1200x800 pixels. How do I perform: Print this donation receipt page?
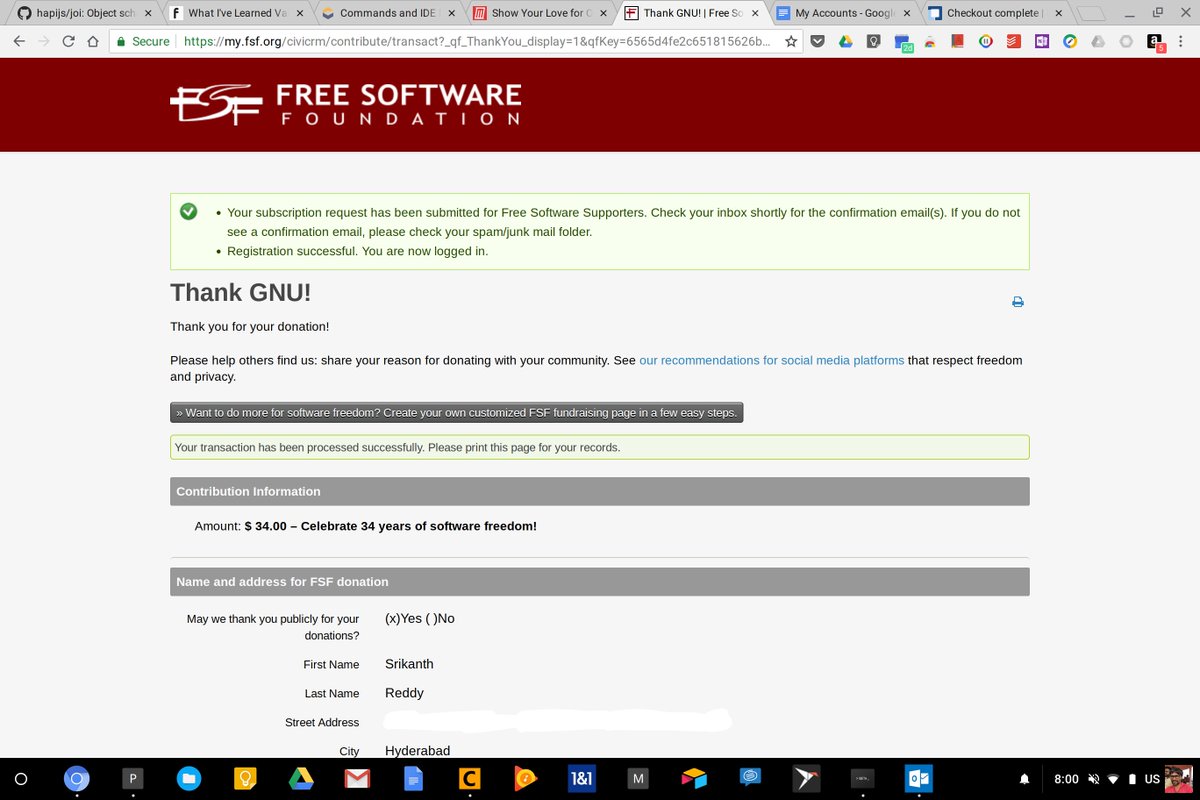pos(1018,302)
